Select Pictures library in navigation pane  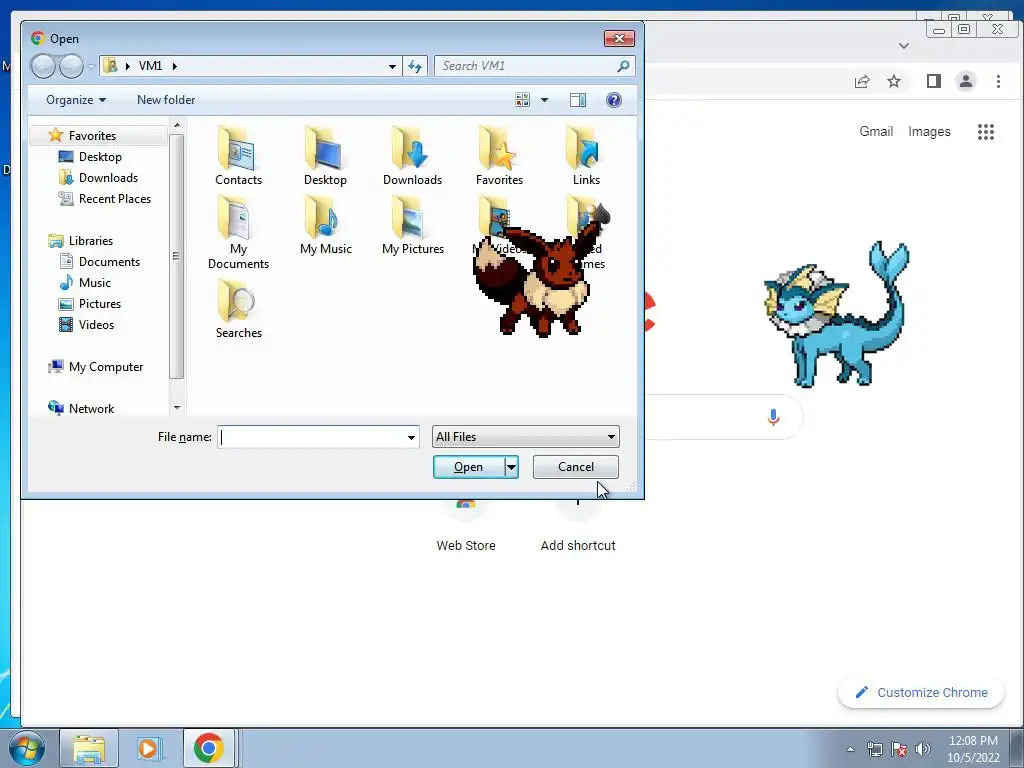point(90,303)
